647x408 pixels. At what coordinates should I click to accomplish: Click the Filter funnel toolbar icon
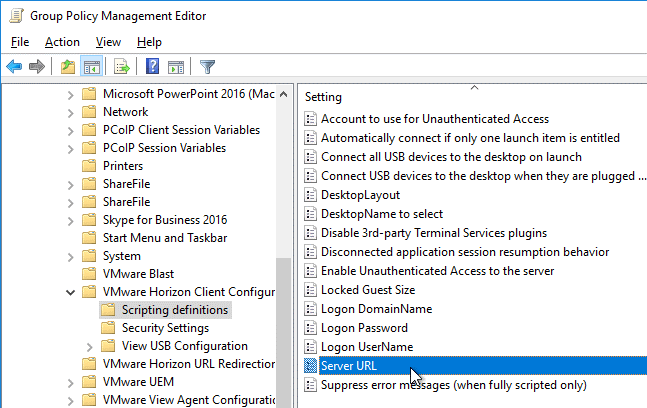pyautogui.click(x=207, y=66)
